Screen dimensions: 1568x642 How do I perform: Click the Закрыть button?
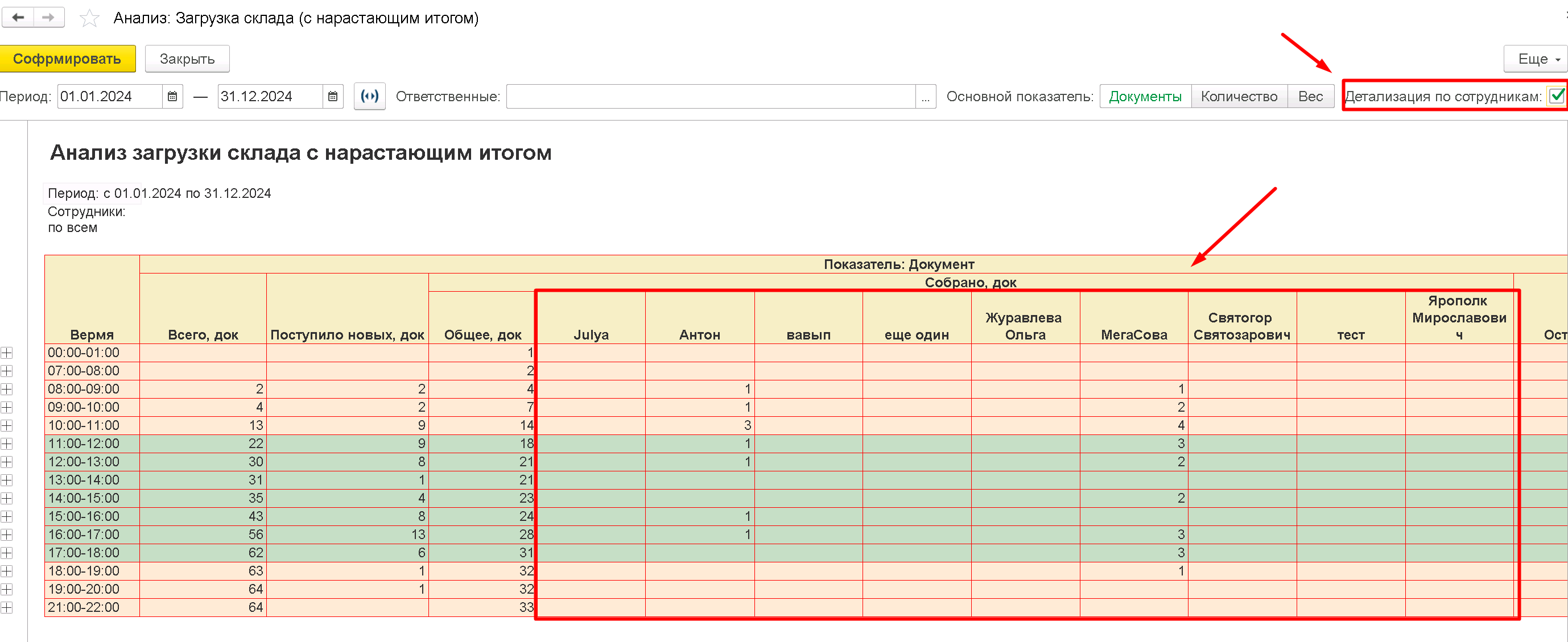click(x=187, y=59)
